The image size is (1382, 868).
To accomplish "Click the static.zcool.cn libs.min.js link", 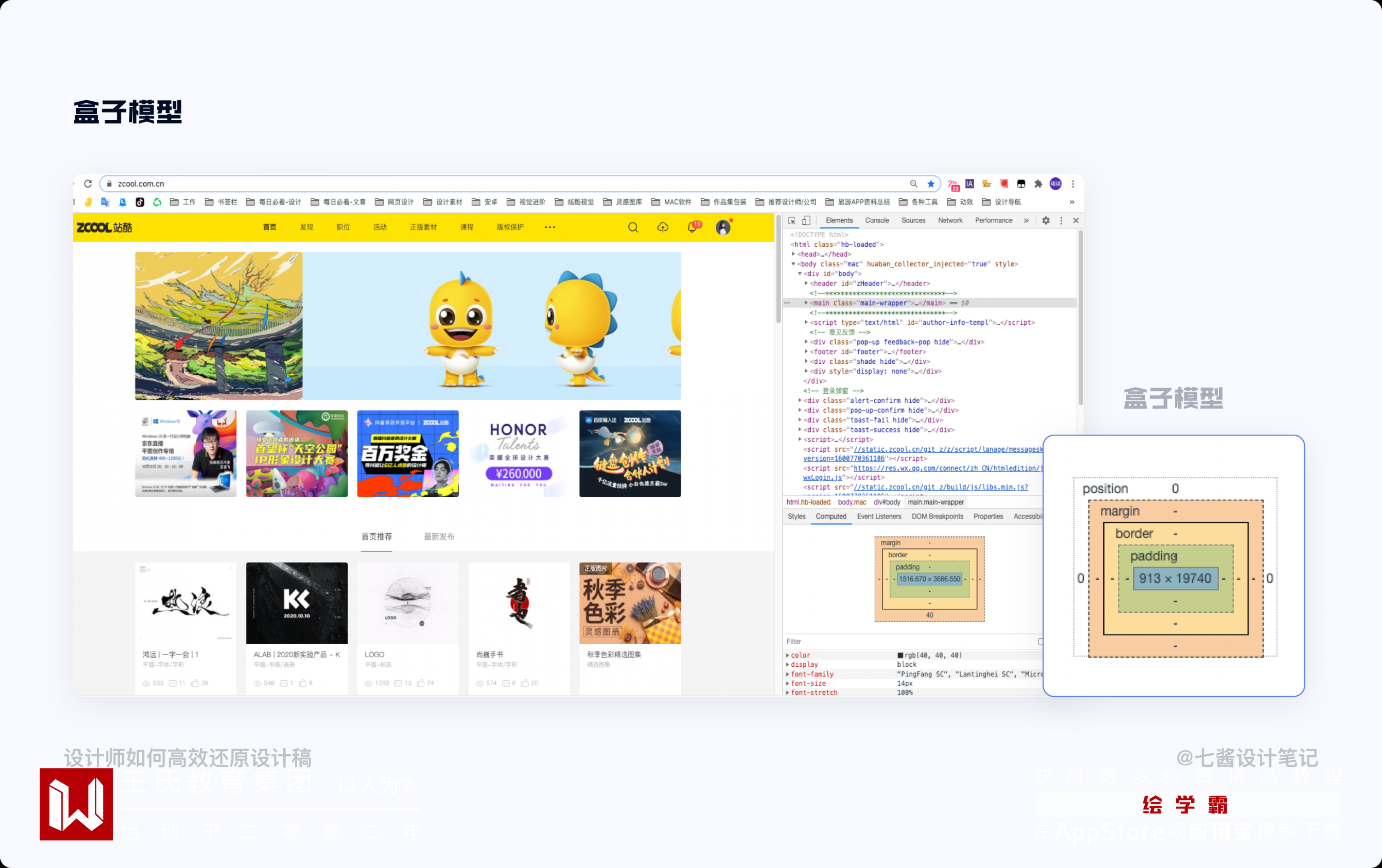I will tap(940, 488).
